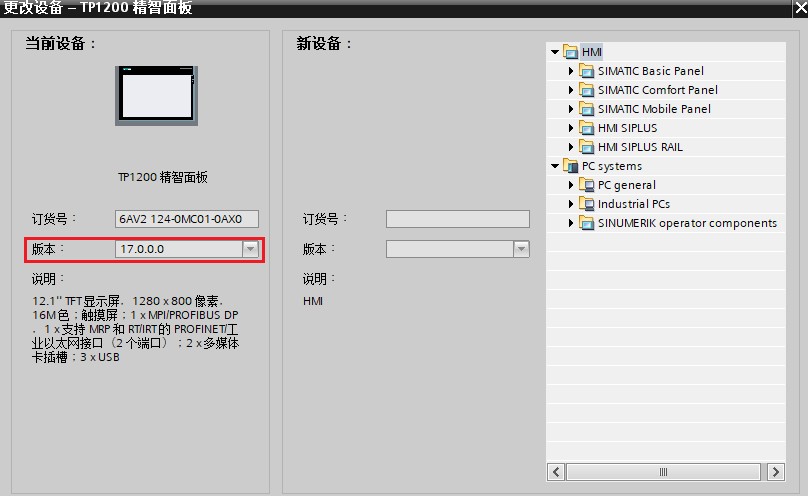
Task: Click the HMI root folder icon
Action: coord(571,52)
